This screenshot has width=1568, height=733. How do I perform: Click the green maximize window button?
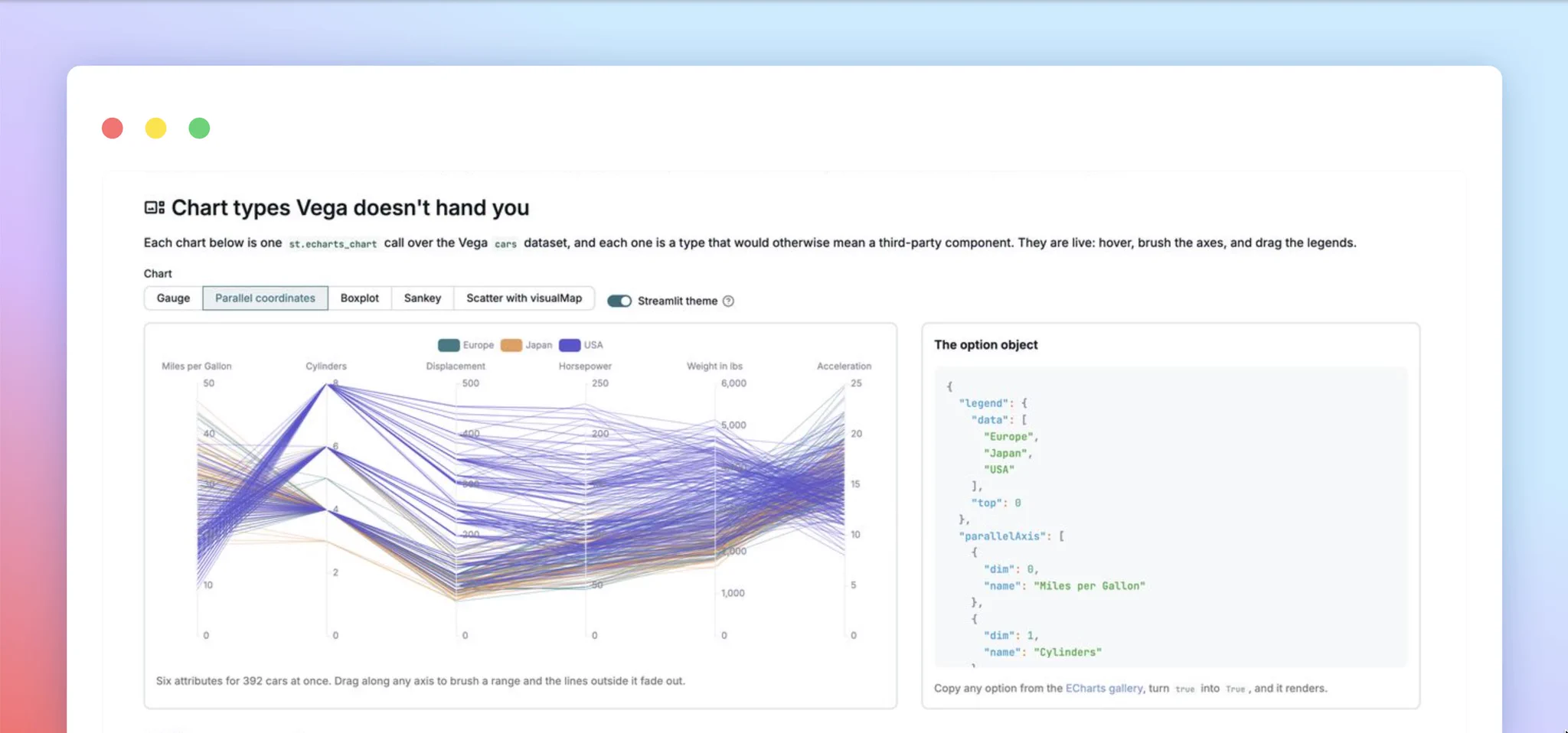coord(199,128)
